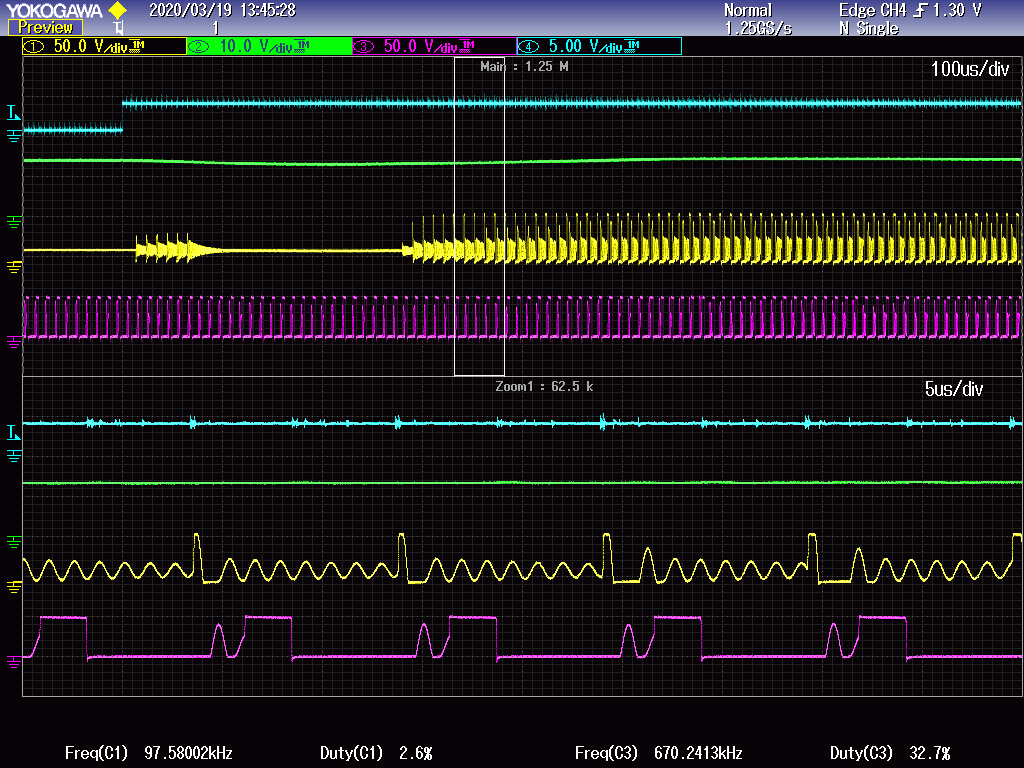This screenshot has height=768, width=1024.
Task: Click the YOKOGAWA logo
Action: pos(55,10)
